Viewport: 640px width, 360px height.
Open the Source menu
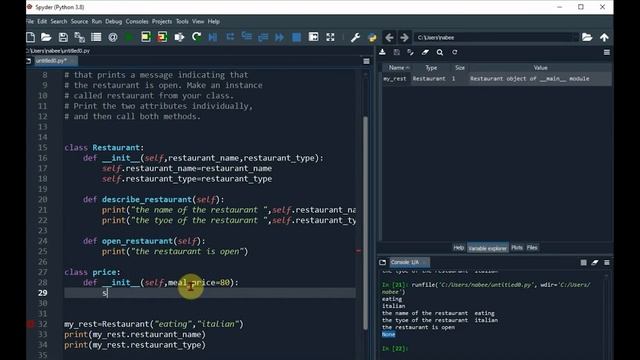coord(79,21)
